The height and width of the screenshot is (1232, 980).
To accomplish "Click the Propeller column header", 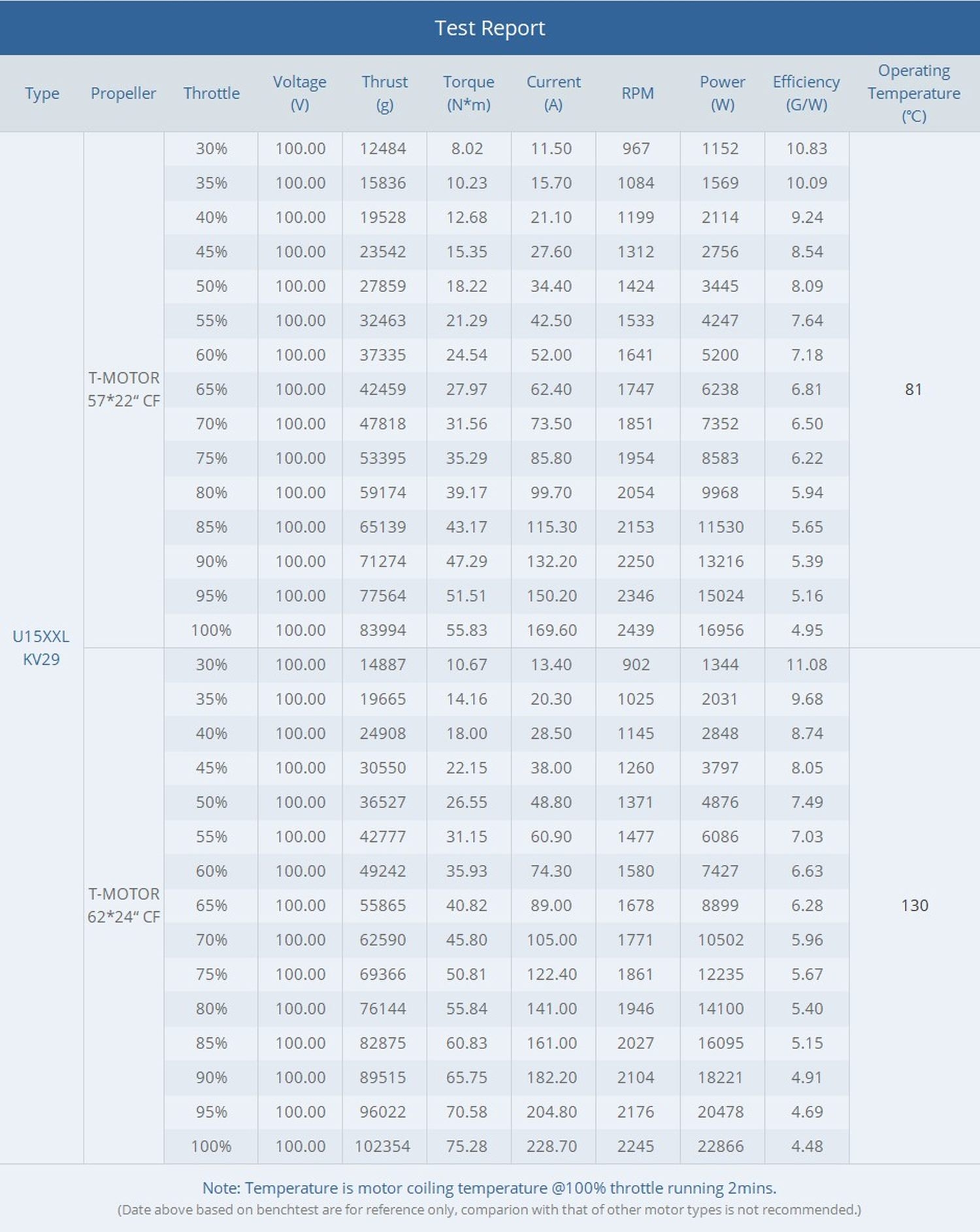I will 123,93.
